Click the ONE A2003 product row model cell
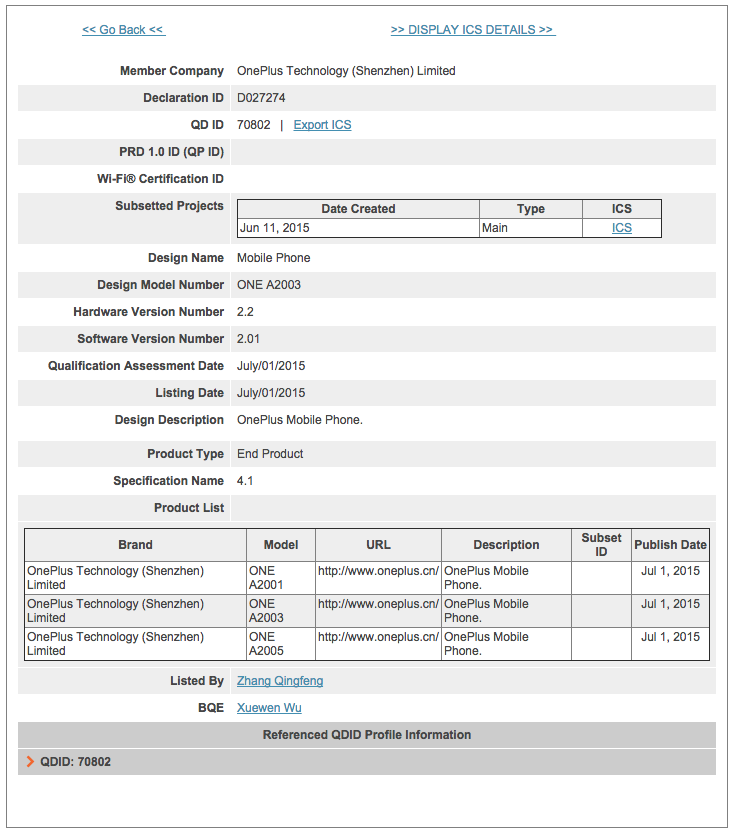The image size is (737, 834). 281,611
